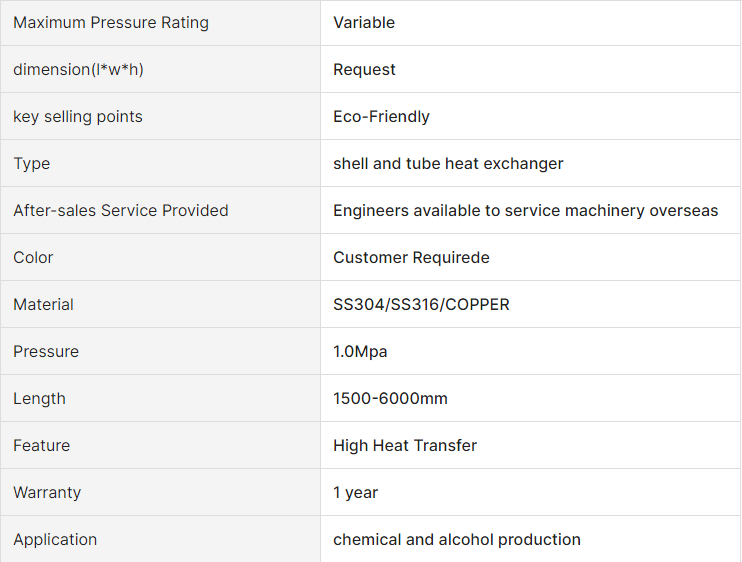Click the Color row label

(33, 257)
